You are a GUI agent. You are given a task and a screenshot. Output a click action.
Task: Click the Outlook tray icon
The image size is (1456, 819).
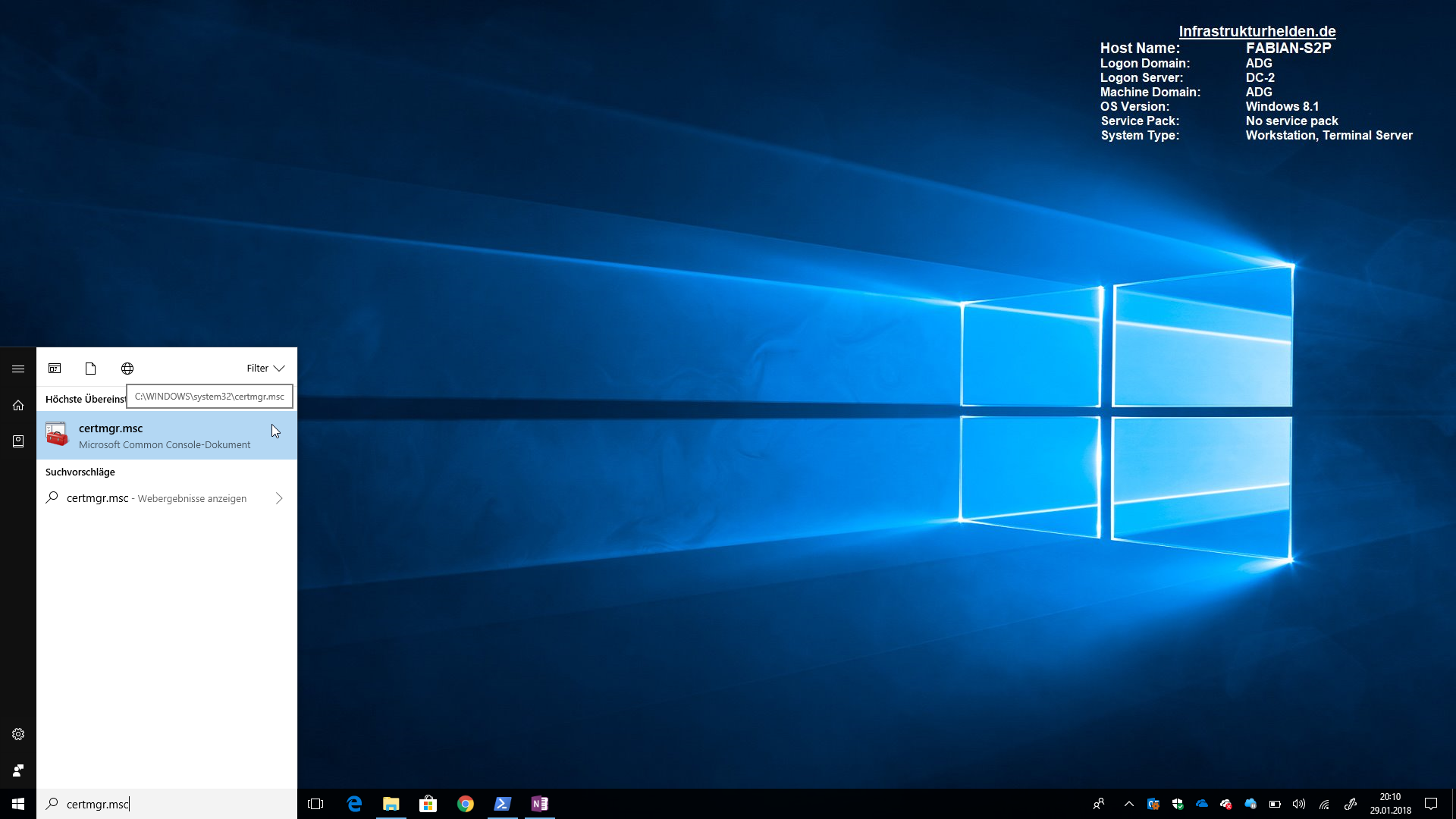(1153, 804)
